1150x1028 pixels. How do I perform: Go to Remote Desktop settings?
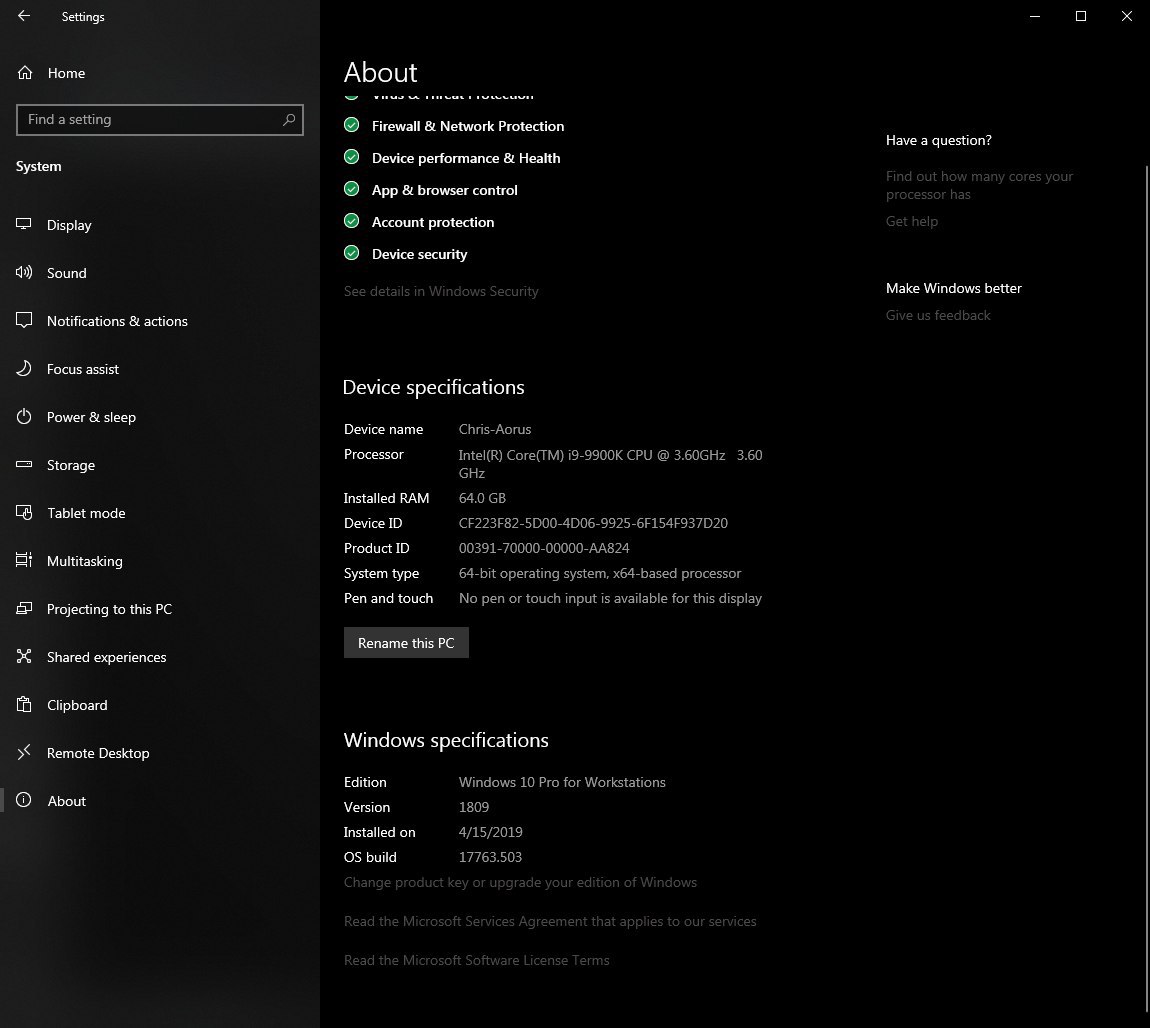tap(160, 753)
